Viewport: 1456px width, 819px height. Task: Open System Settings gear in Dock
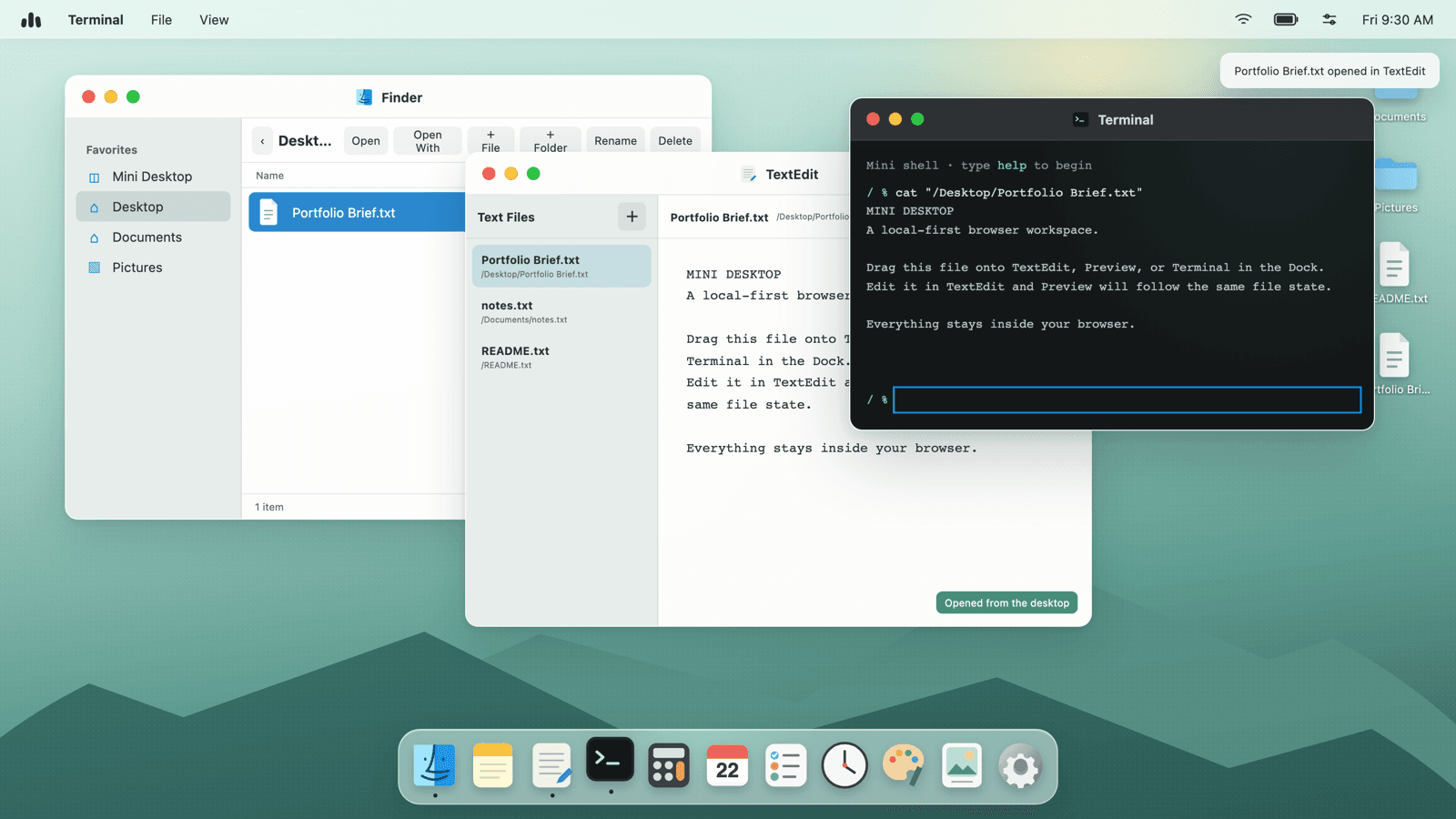pos(1020,765)
